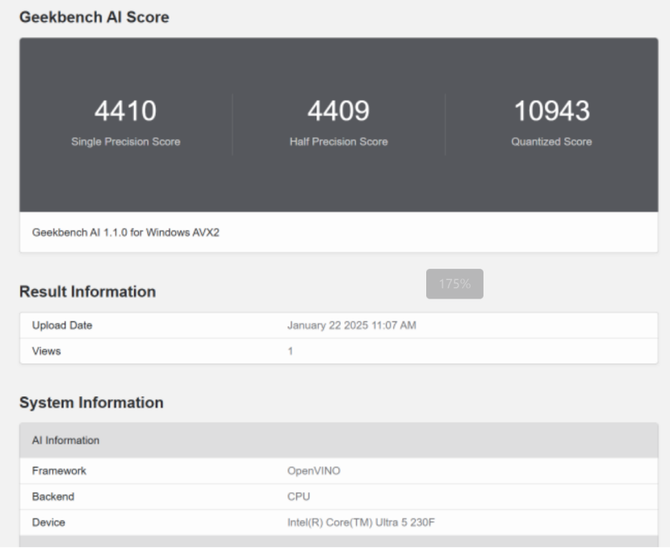This screenshot has height=548, width=670.
Task: Select the January 22 2025 11:07 AM value
Action: (352, 325)
